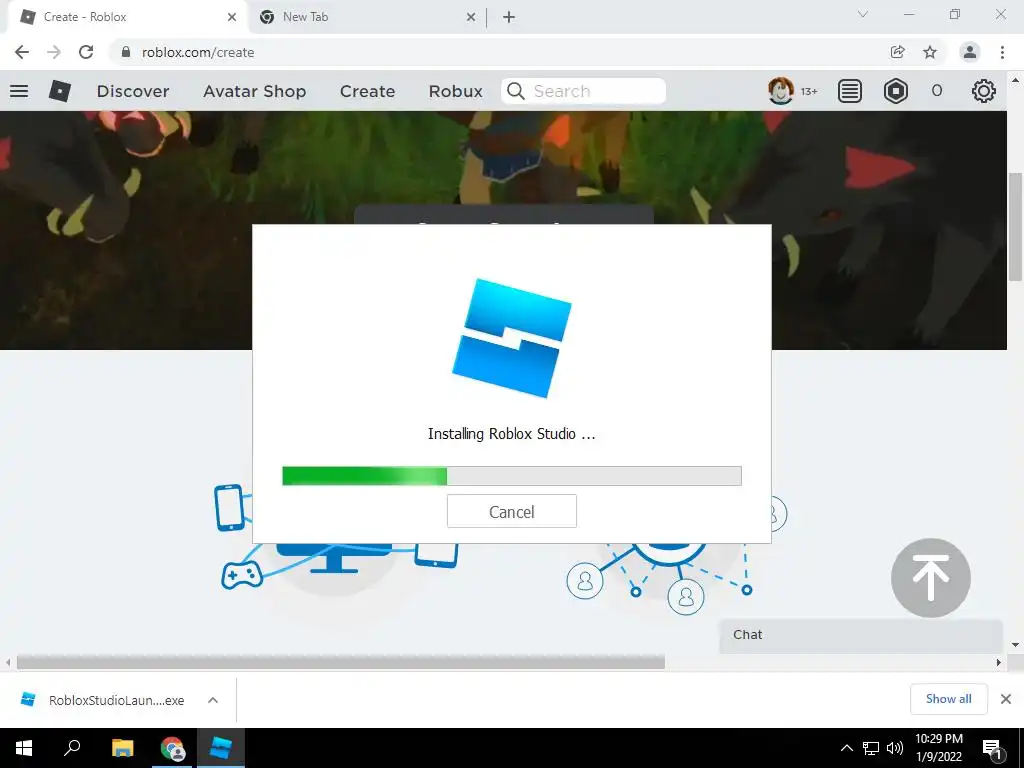
Task: Click the installation progress bar
Action: (511, 475)
